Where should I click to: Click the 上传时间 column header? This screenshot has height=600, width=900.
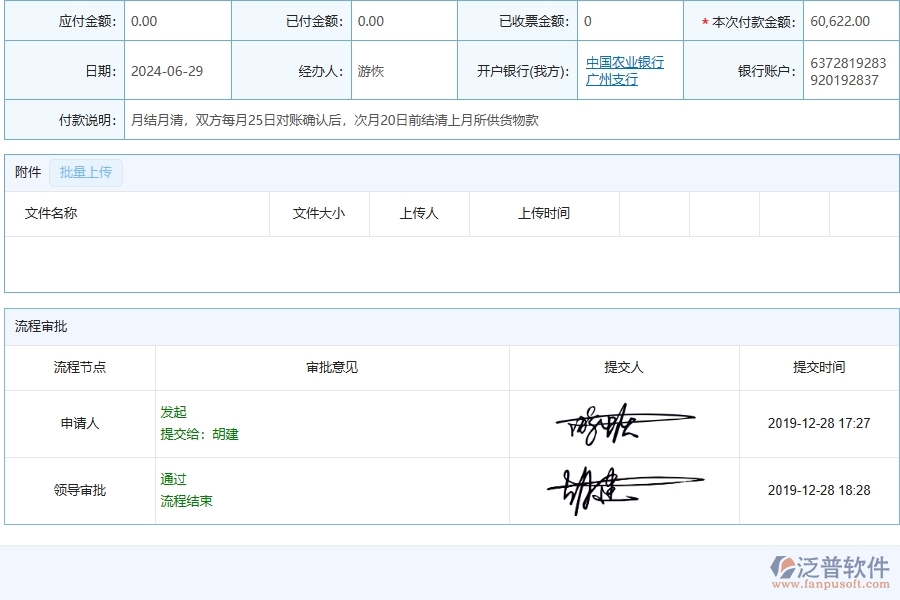[x=545, y=213]
